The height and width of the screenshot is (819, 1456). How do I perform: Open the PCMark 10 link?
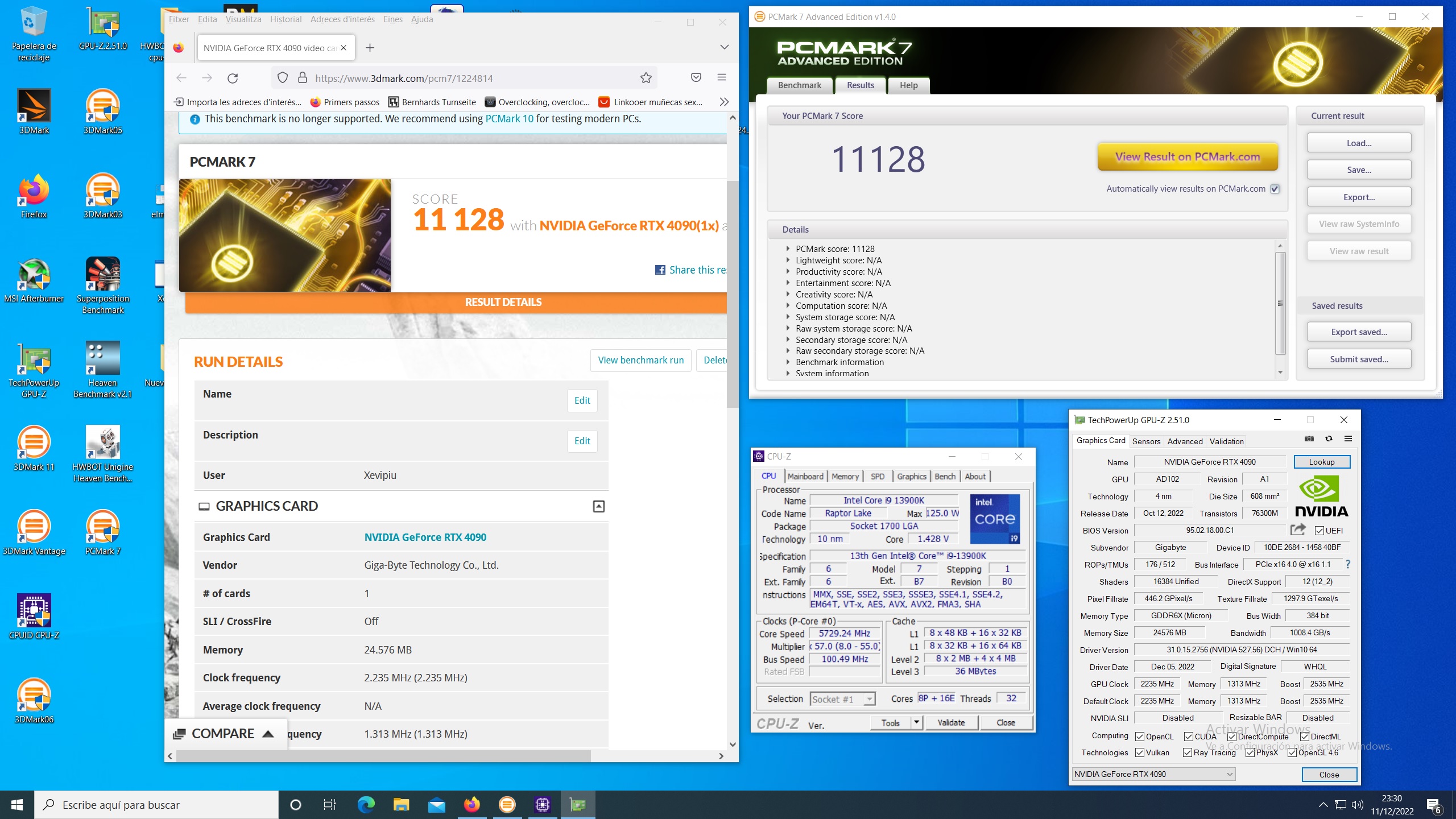509,119
